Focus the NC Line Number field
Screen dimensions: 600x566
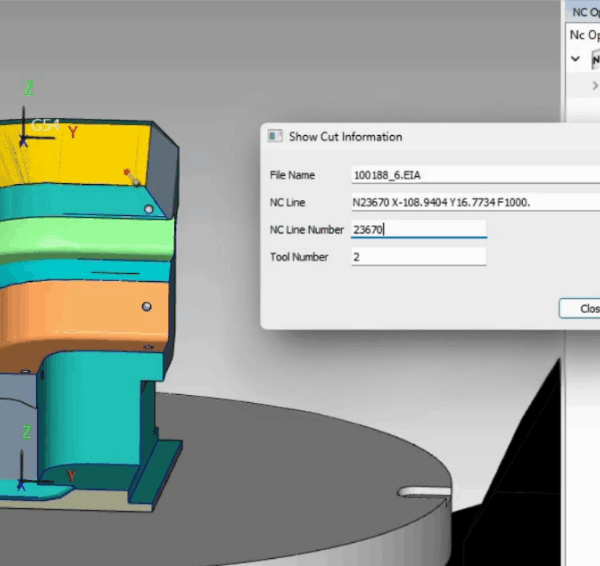click(x=418, y=230)
